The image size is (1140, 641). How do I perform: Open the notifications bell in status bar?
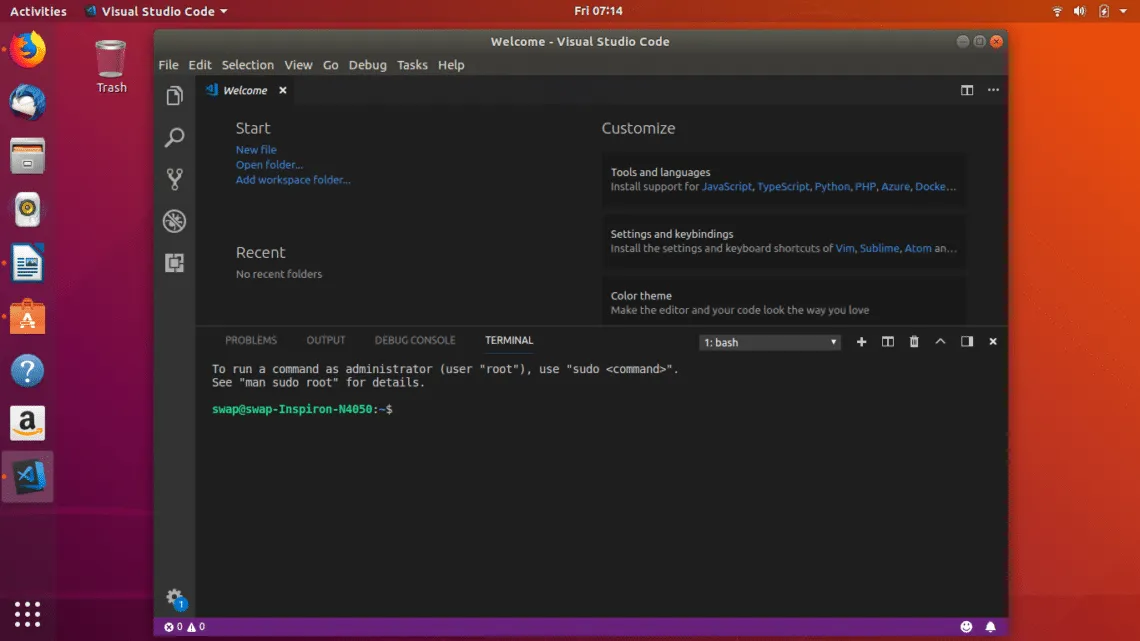coord(991,627)
